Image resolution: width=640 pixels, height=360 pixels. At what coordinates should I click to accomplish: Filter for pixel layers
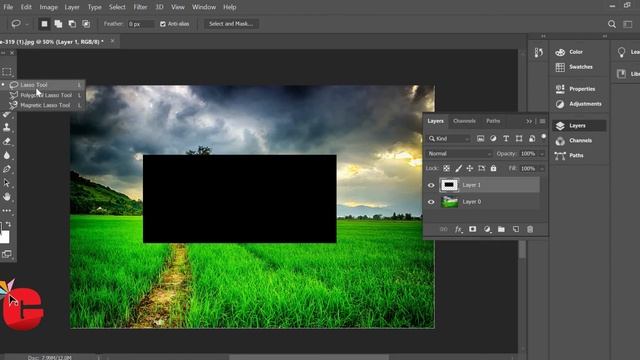tap(480, 139)
